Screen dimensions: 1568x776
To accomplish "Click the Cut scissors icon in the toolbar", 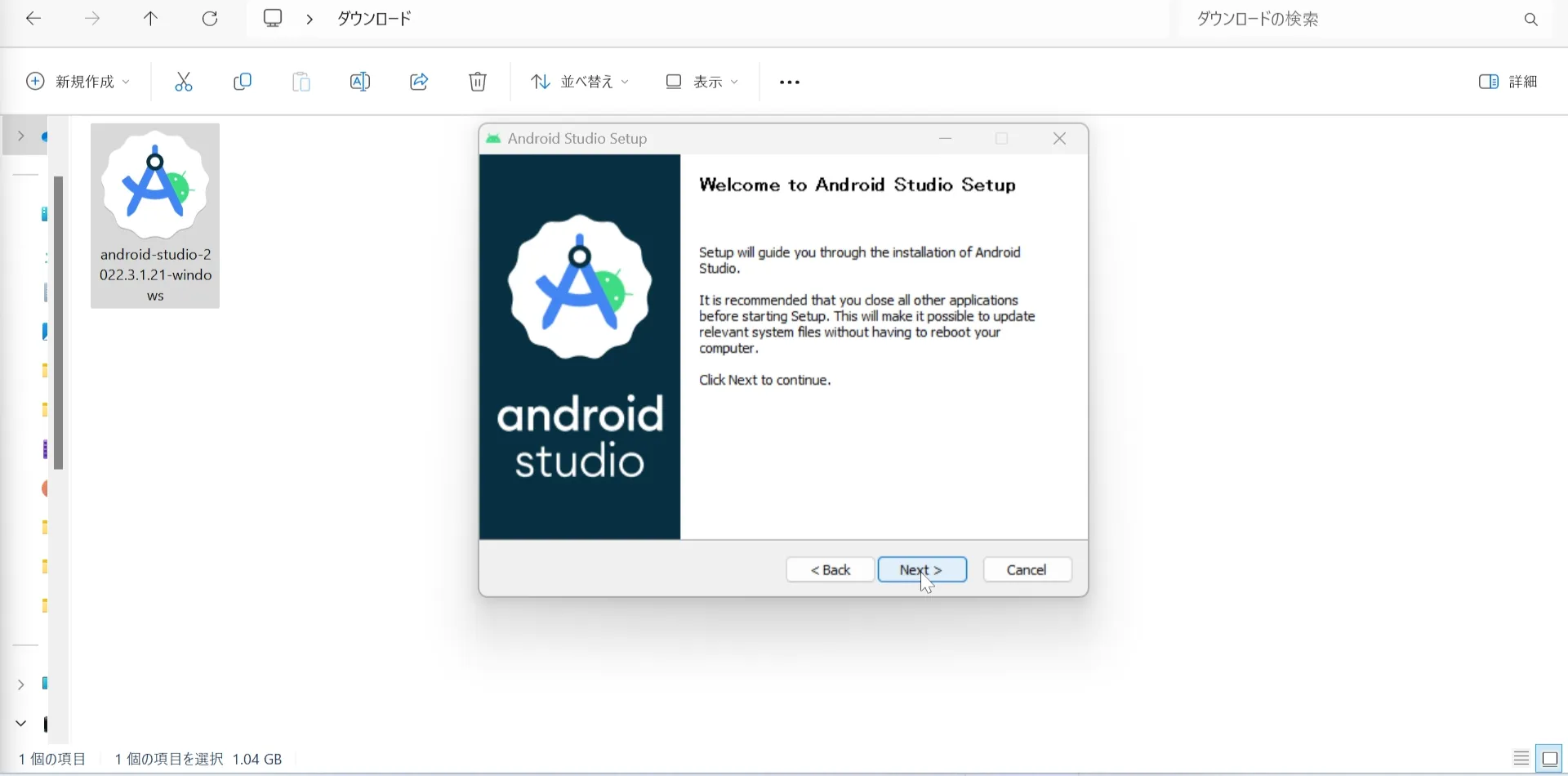I will [x=184, y=82].
